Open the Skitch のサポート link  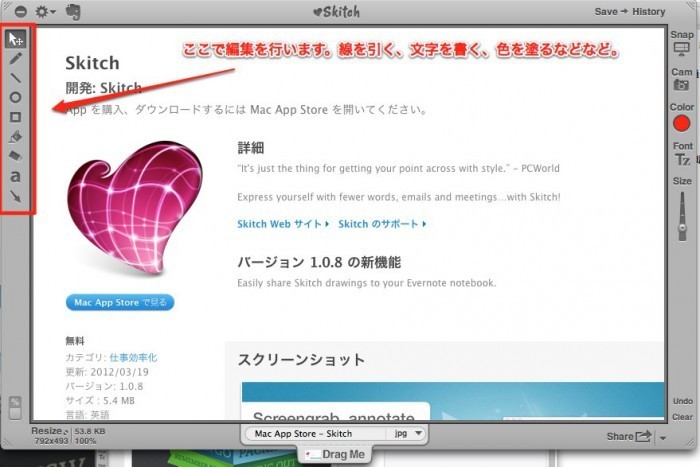click(x=382, y=224)
